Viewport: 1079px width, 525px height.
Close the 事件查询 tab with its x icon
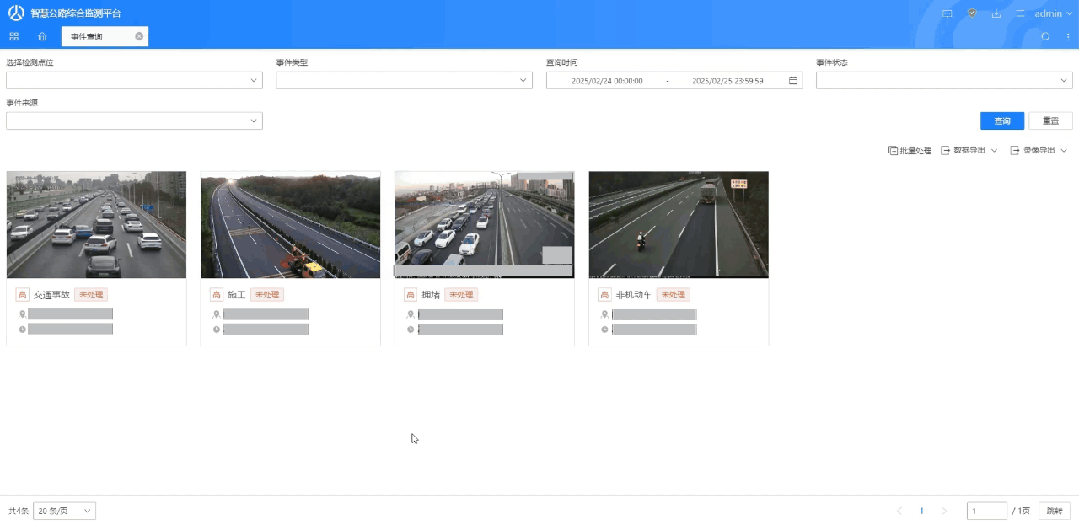[x=139, y=36]
